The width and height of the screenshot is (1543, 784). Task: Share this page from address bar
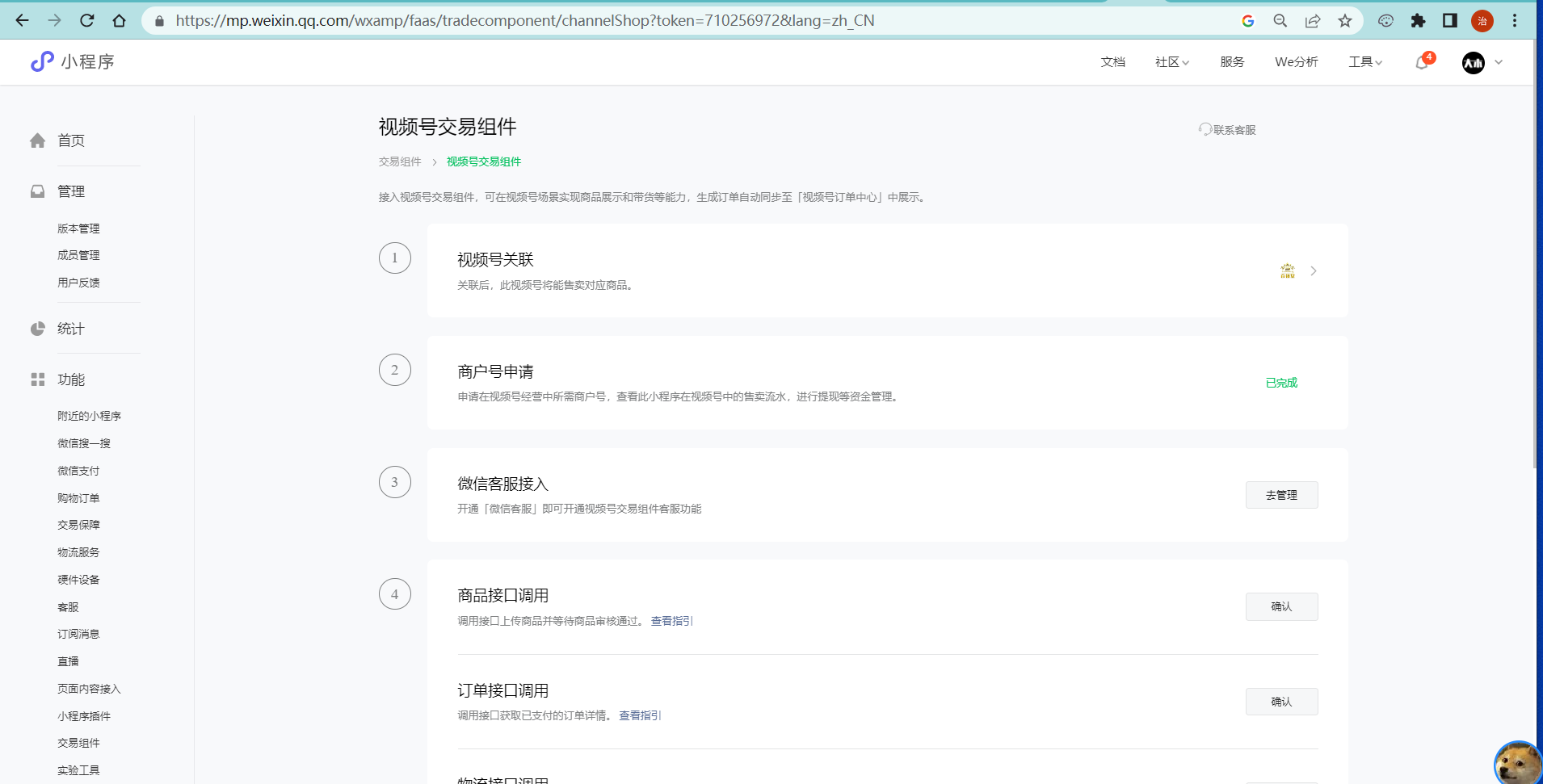pyautogui.click(x=1313, y=21)
